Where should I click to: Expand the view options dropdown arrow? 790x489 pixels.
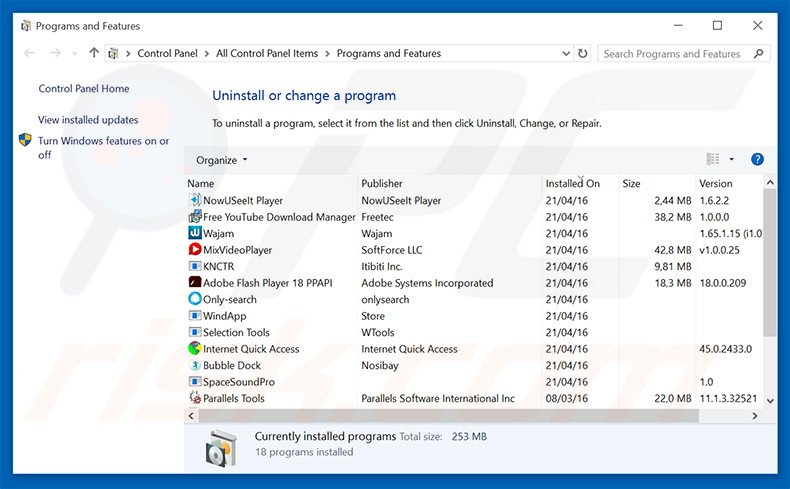pos(732,159)
